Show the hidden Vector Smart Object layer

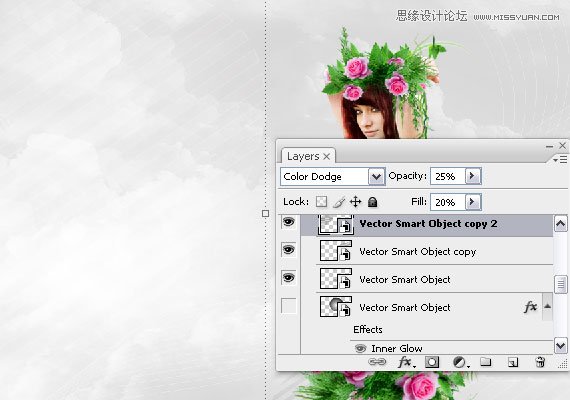click(x=289, y=306)
